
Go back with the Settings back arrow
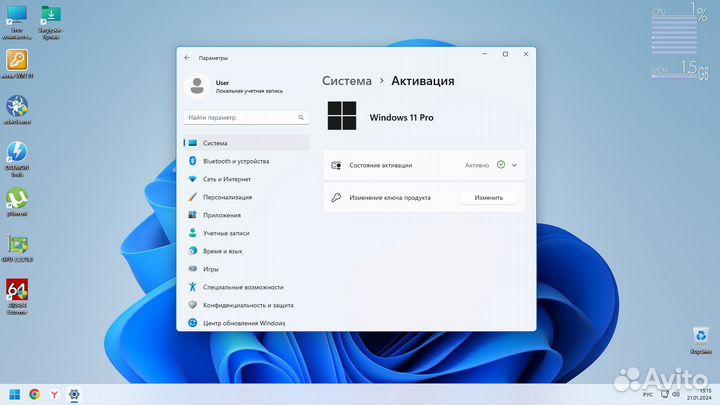pyautogui.click(x=187, y=58)
